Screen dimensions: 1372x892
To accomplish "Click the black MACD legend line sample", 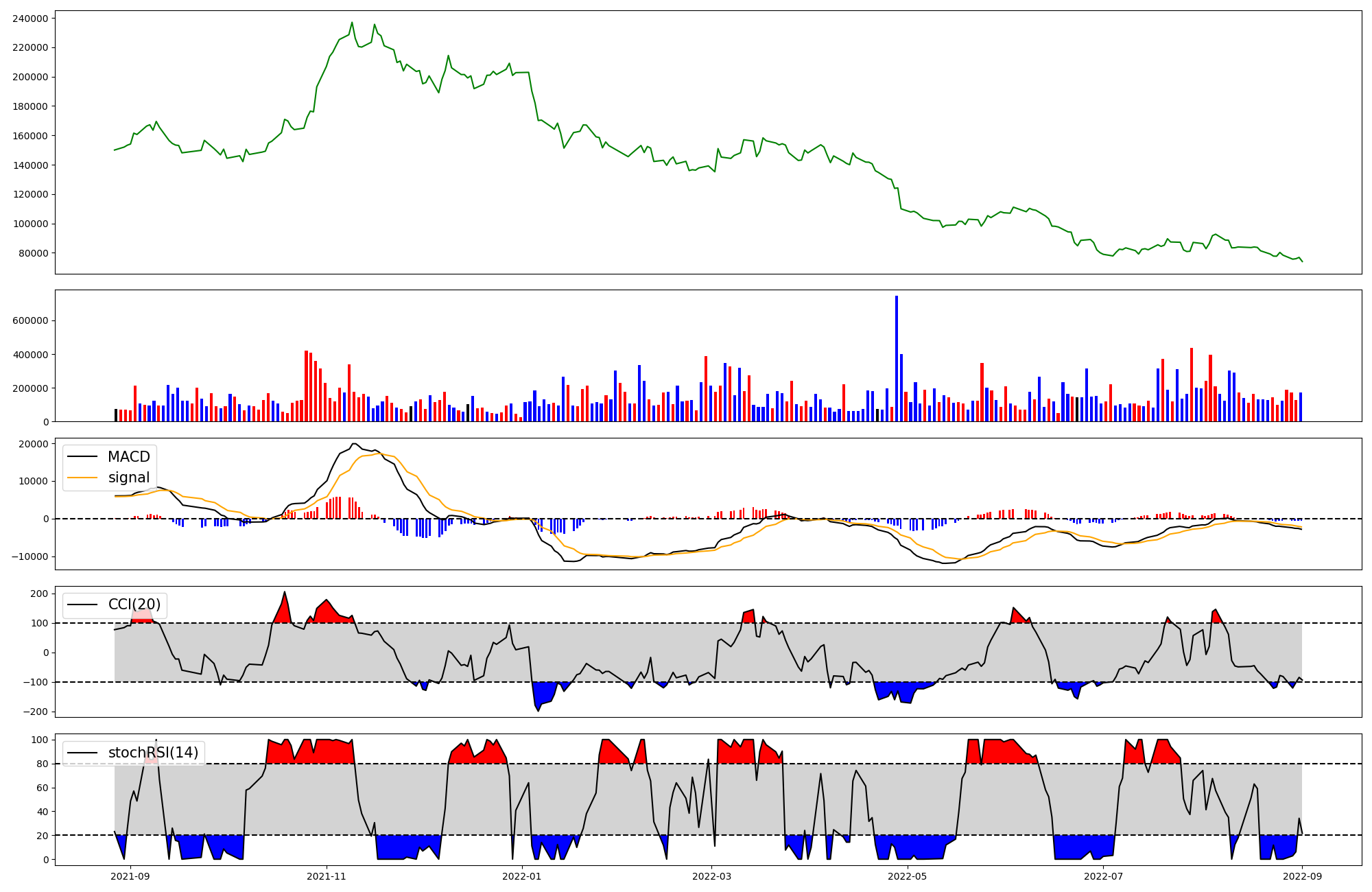I will 84,457.
